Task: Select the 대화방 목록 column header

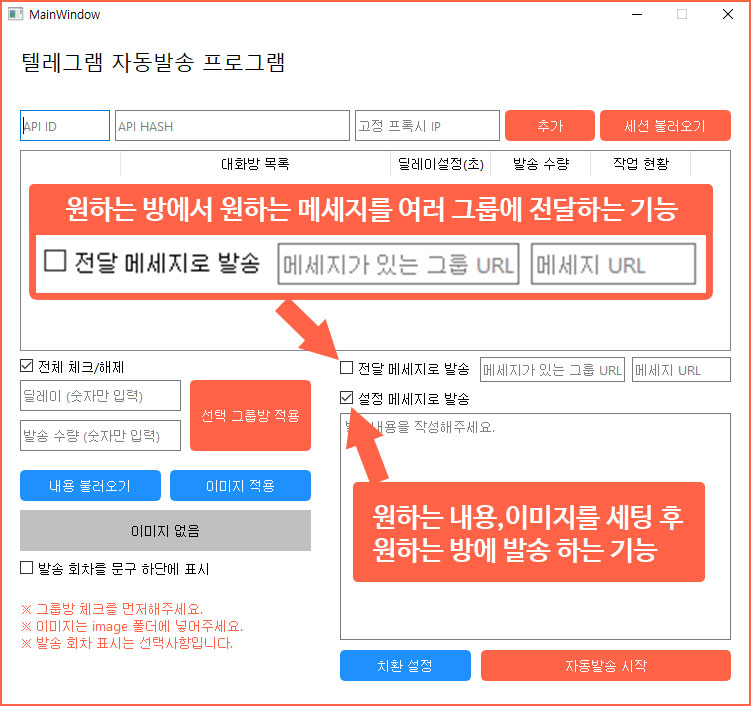Action: point(255,164)
